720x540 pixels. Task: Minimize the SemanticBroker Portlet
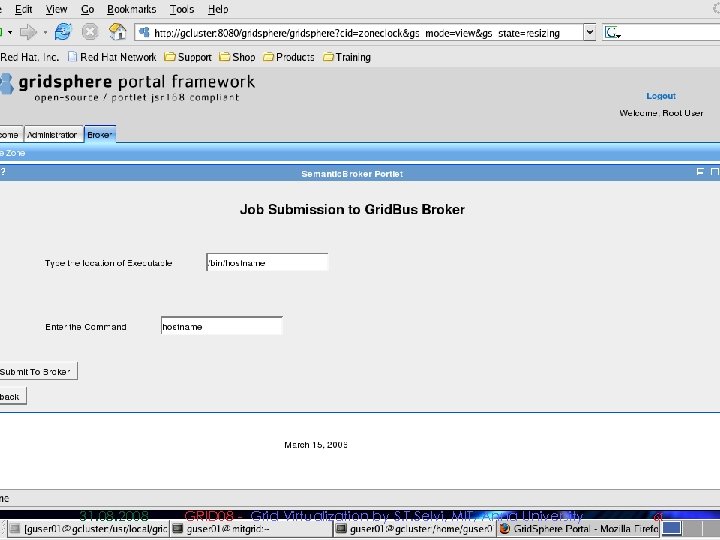[x=700, y=172]
